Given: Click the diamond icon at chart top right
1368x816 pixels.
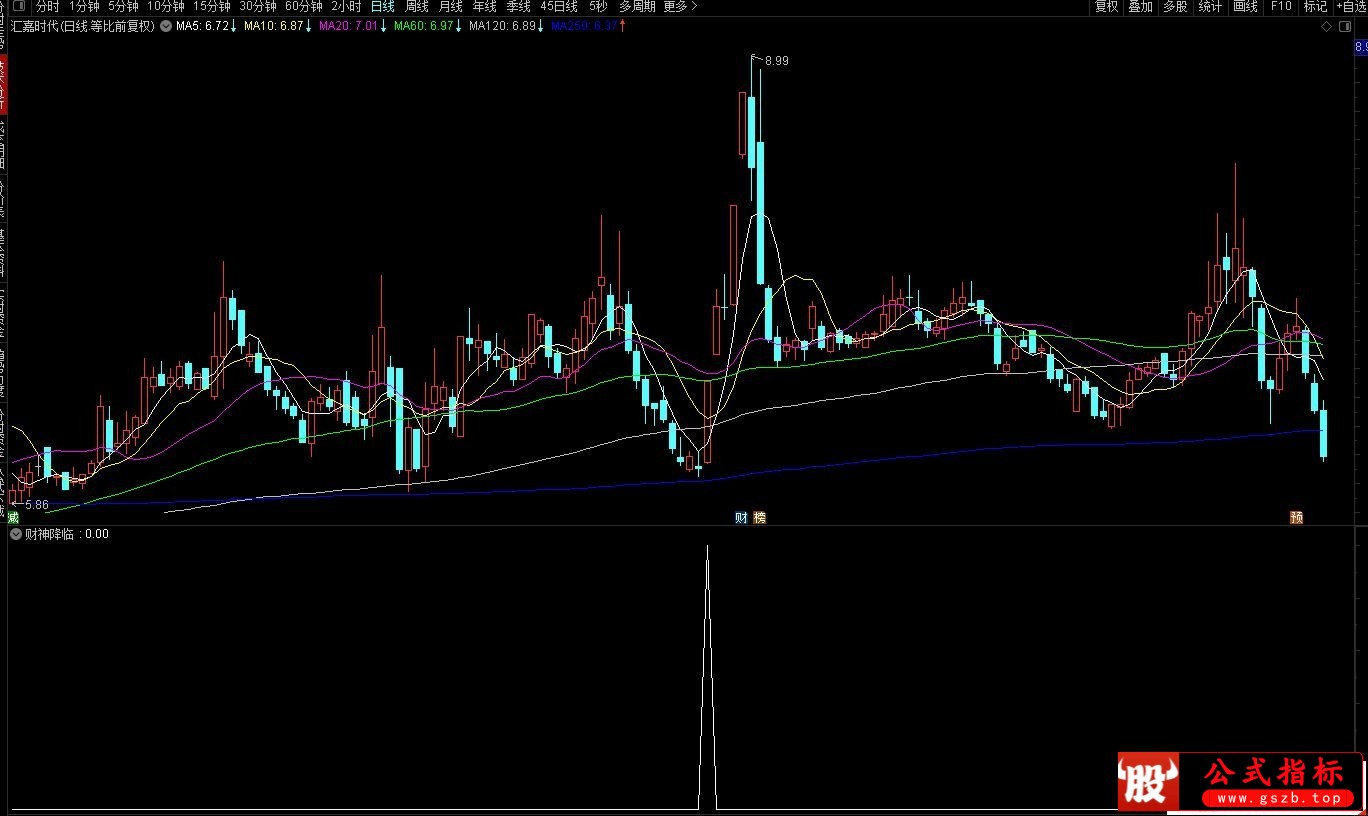Looking at the screenshot, I should (1326, 27).
